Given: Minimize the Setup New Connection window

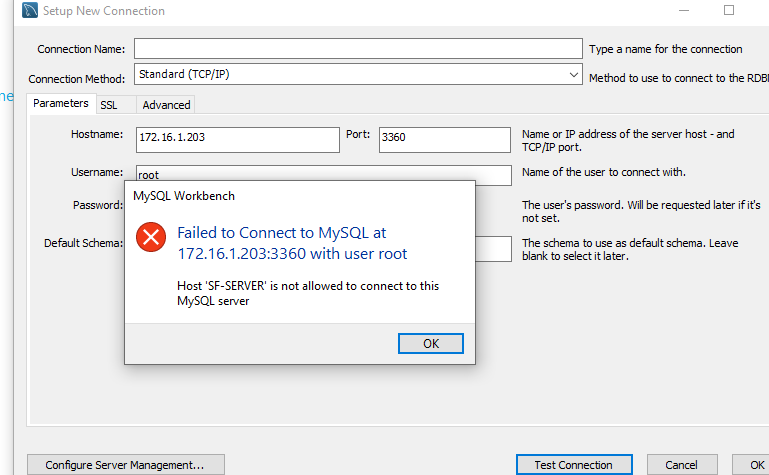Looking at the screenshot, I should tap(684, 10).
